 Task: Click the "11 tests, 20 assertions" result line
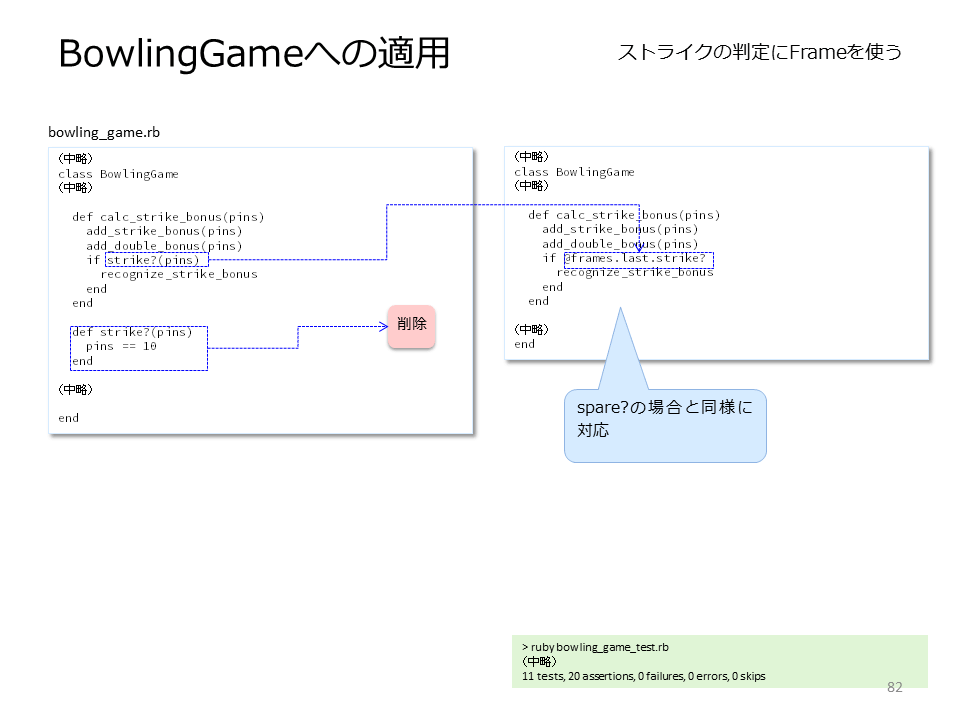pos(643,676)
